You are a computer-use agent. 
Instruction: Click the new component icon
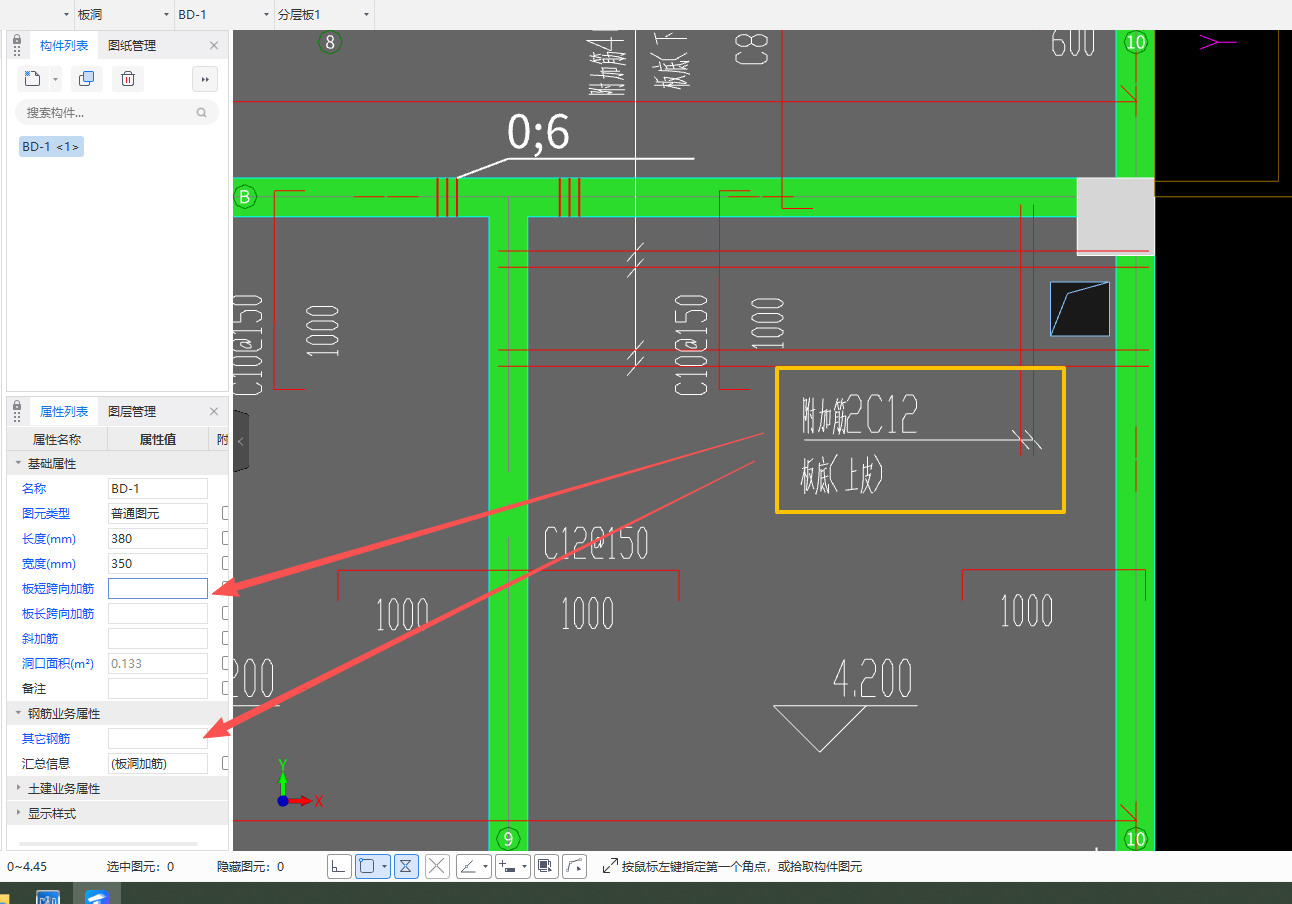[32, 79]
